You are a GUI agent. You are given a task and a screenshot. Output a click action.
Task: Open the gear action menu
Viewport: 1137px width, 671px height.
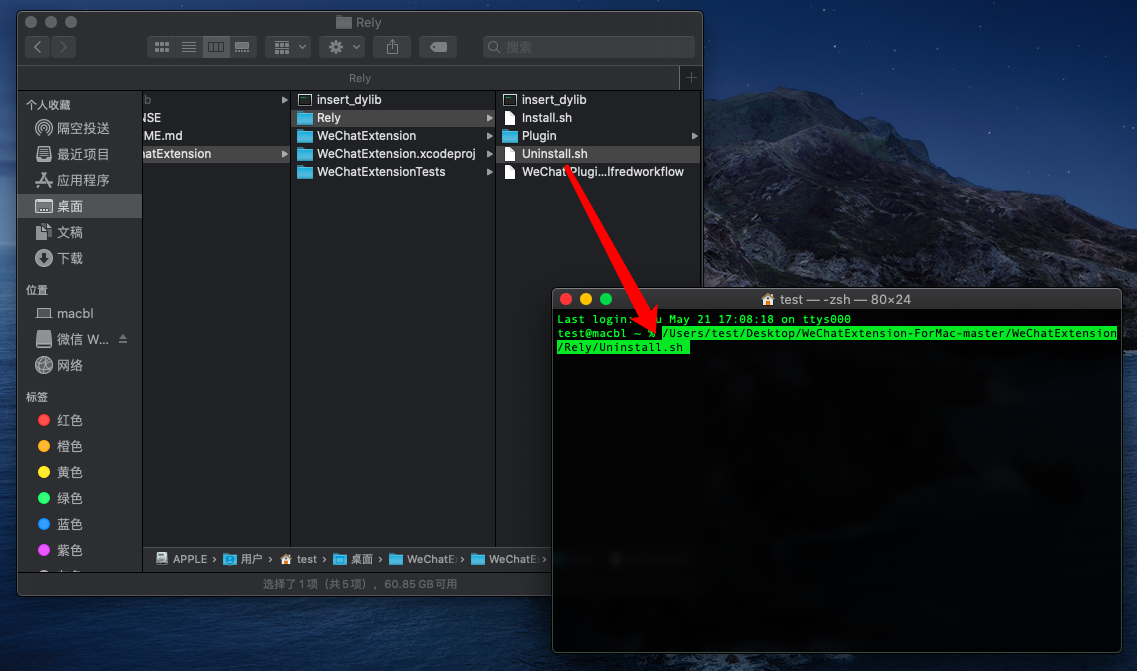coord(342,47)
